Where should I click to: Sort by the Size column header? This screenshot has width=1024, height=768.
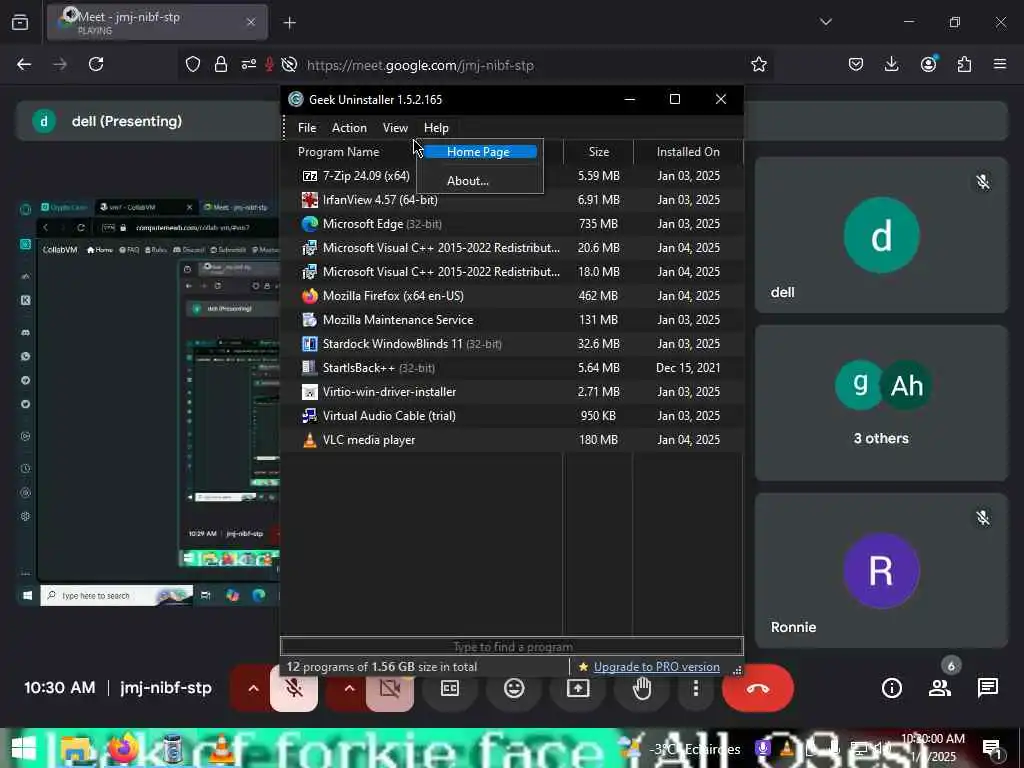coord(598,152)
